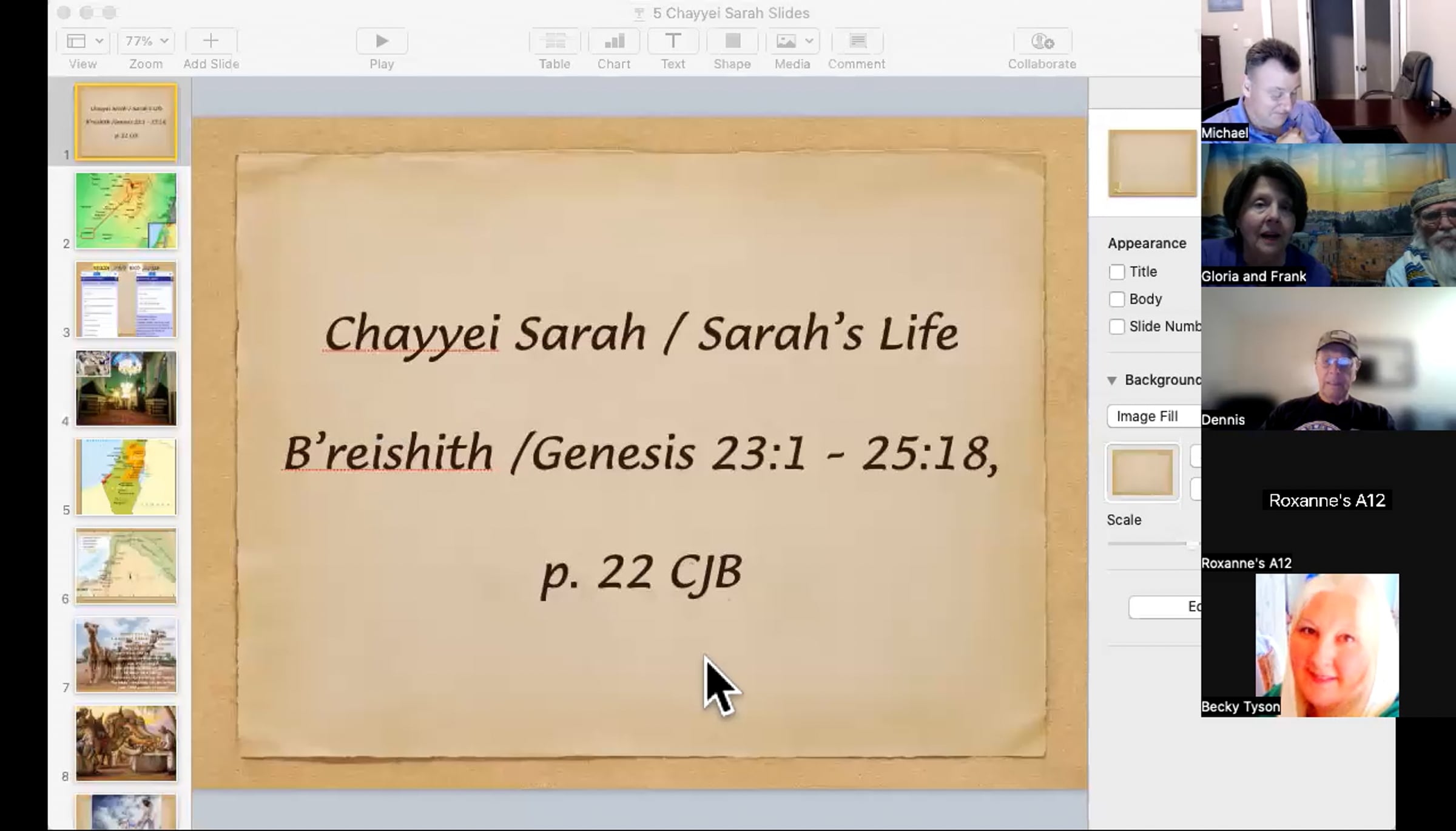Toggle the Slide Number checkbox
The width and height of the screenshot is (1456, 831).
coord(1116,327)
